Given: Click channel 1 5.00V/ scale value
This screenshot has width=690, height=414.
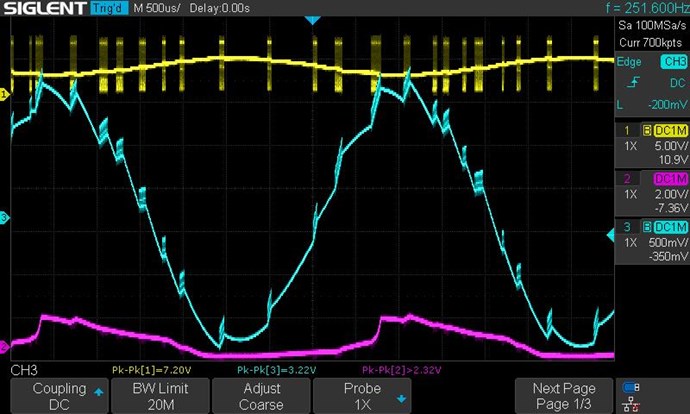Looking at the screenshot, I should 671,146.
